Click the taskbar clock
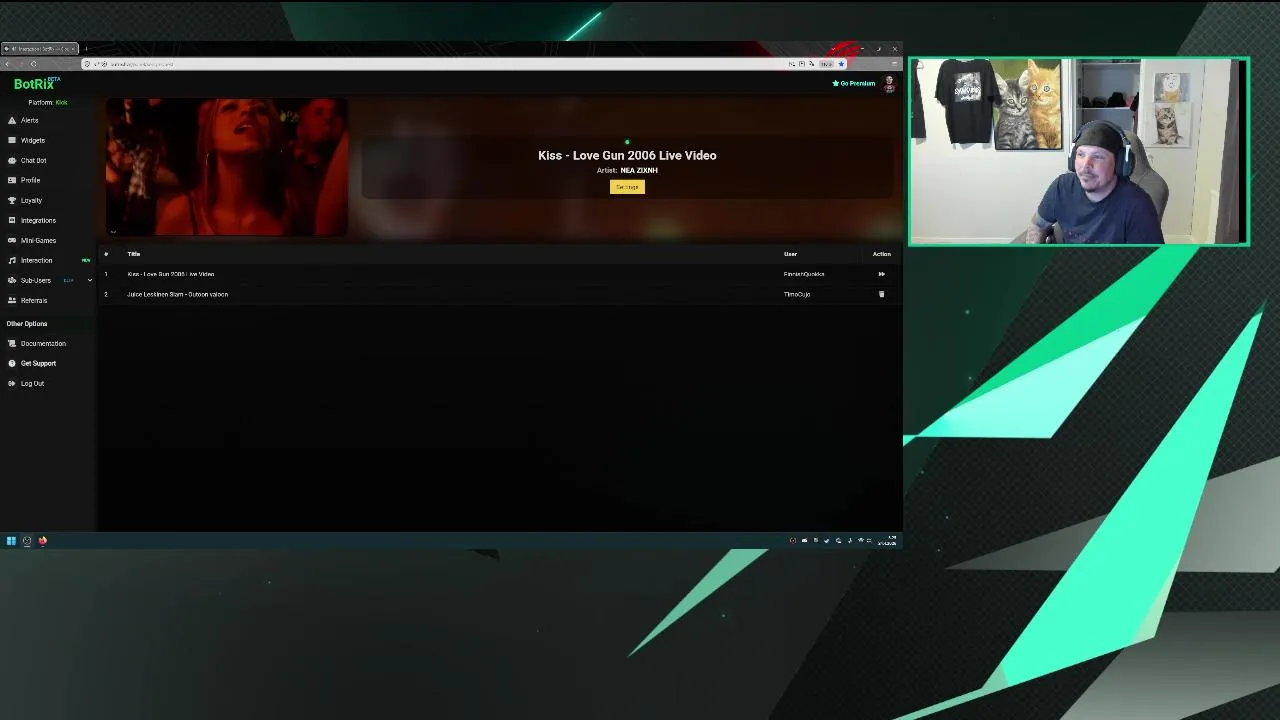Image resolution: width=1280 pixels, height=720 pixels. [x=887, y=541]
